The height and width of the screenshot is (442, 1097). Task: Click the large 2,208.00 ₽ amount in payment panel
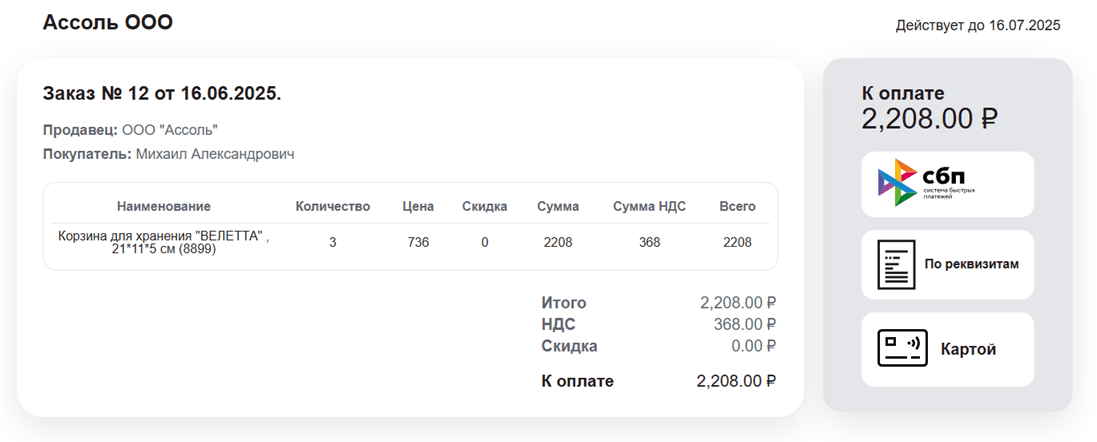click(x=929, y=119)
